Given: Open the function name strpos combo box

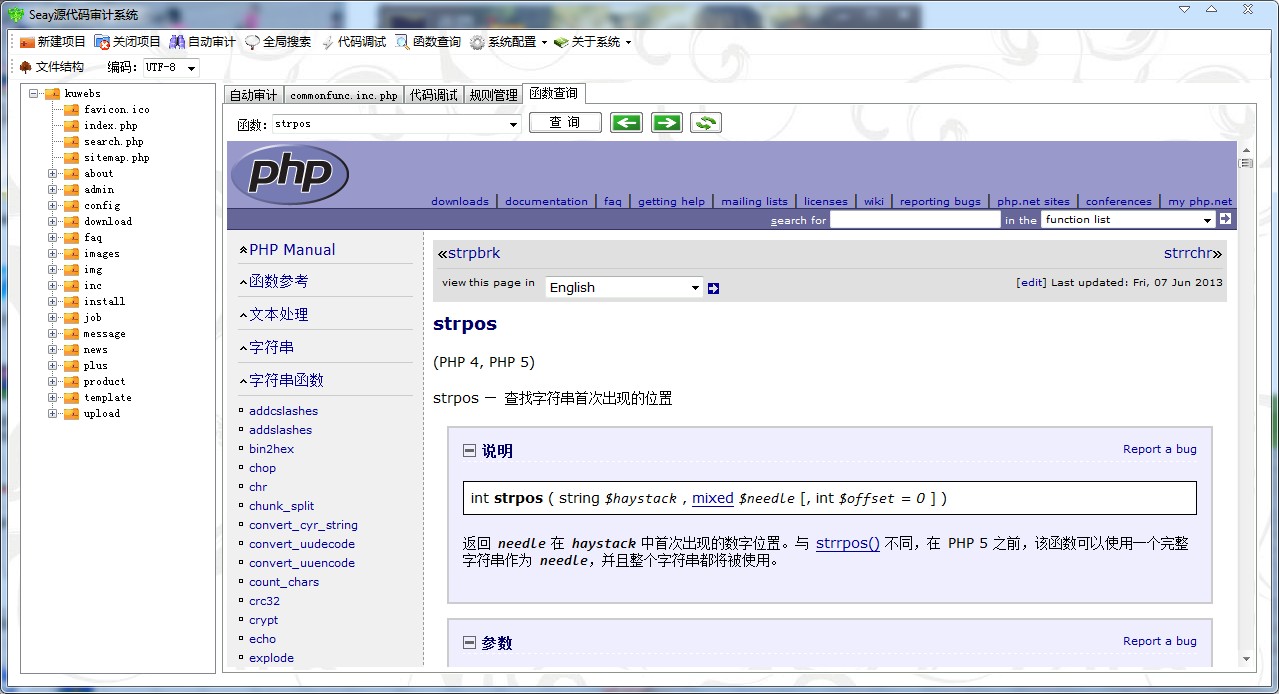Looking at the screenshot, I should [513, 124].
